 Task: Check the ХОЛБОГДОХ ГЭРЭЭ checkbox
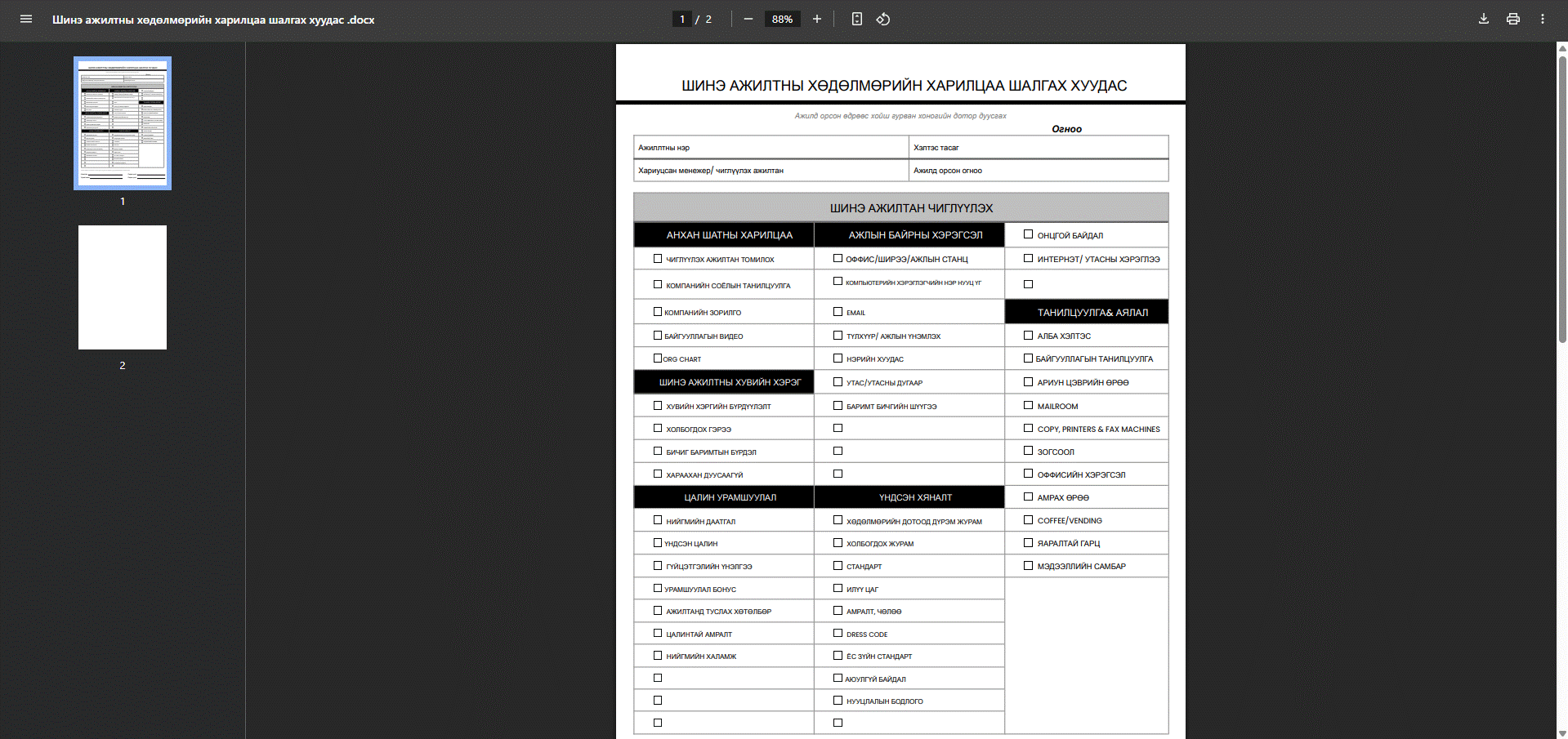pyautogui.click(x=658, y=428)
